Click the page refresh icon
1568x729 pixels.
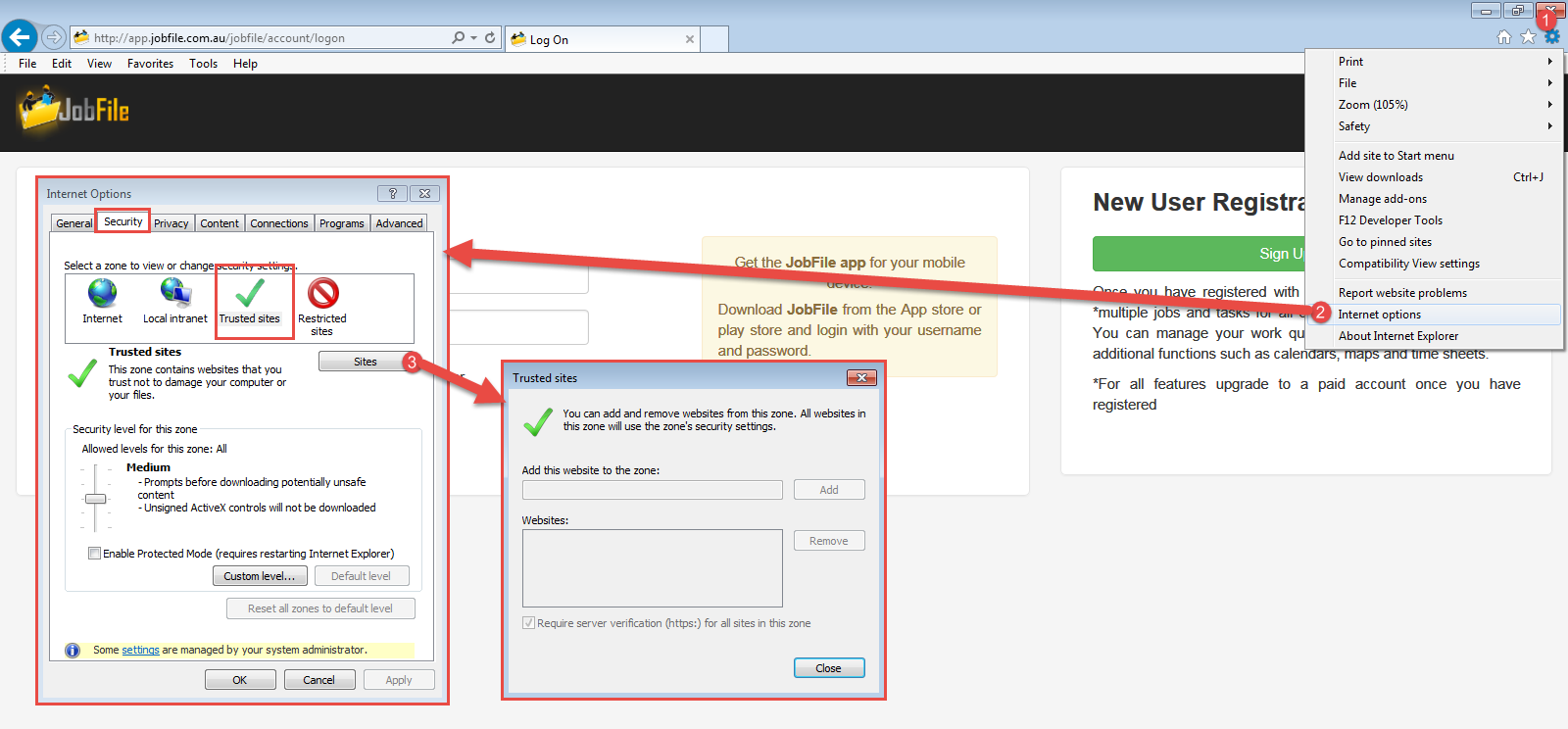click(x=490, y=38)
